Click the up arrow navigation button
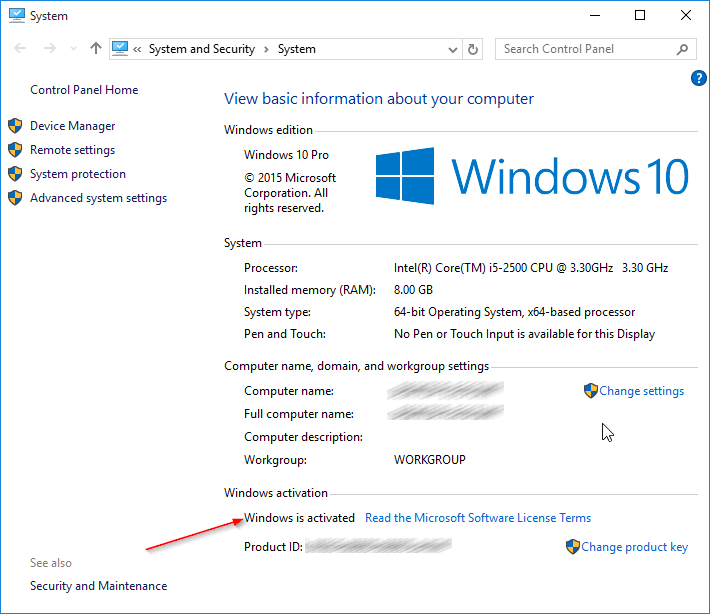The image size is (710, 614). pyautogui.click(x=96, y=48)
